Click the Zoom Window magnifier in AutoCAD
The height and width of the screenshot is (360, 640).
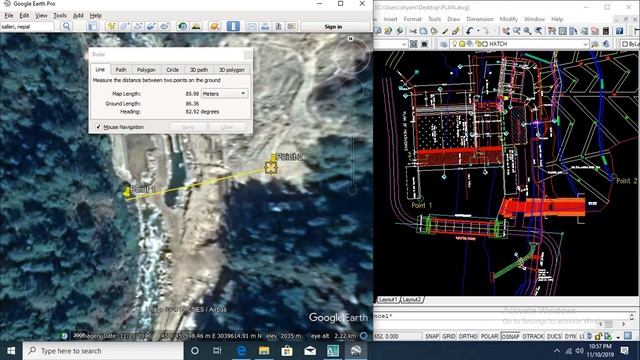(x=527, y=31)
